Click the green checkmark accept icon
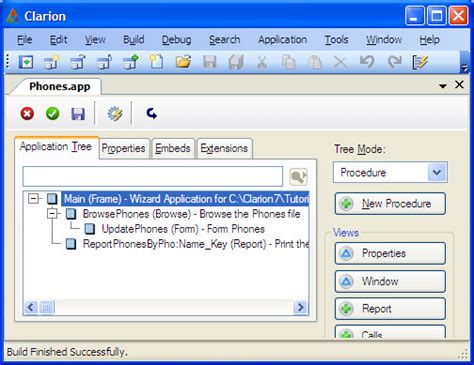Image resolution: width=474 pixels, height=365 pixels. (53, 114)
